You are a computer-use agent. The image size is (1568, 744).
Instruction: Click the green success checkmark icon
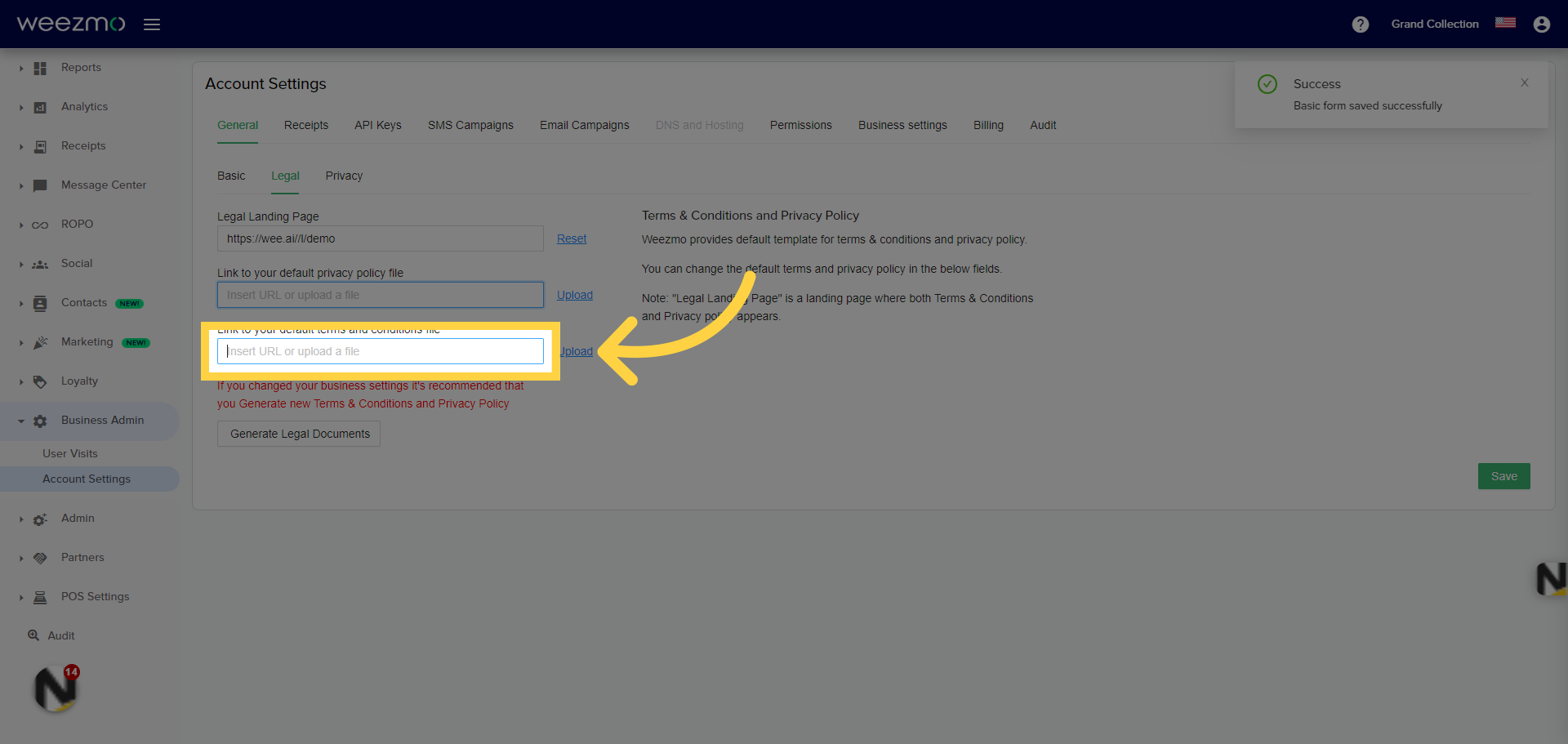(1267, 84)
